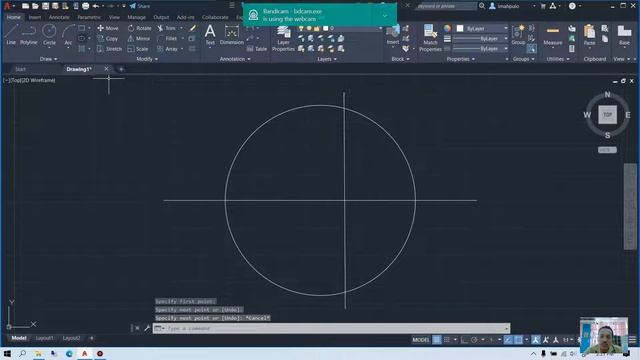Expand the Draw panel

[48, 59]
